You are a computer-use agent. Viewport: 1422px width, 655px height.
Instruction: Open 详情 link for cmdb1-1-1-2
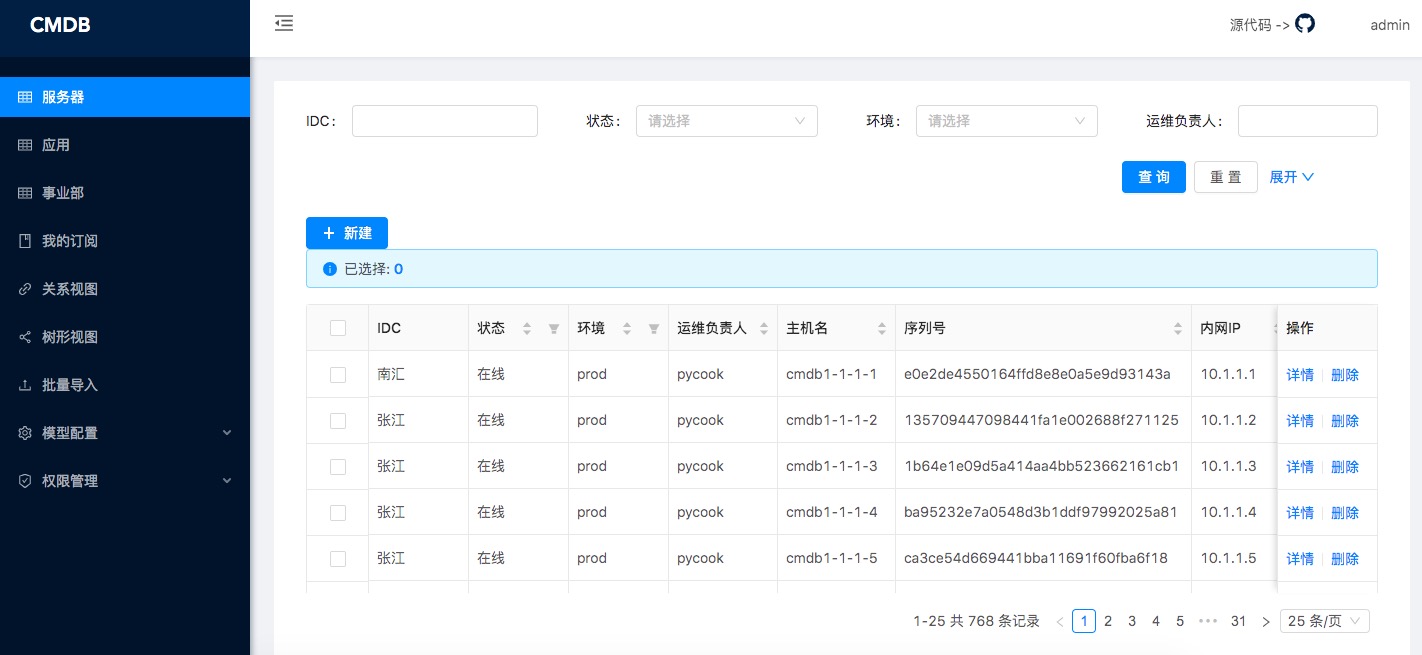(x=1299, y=421)
